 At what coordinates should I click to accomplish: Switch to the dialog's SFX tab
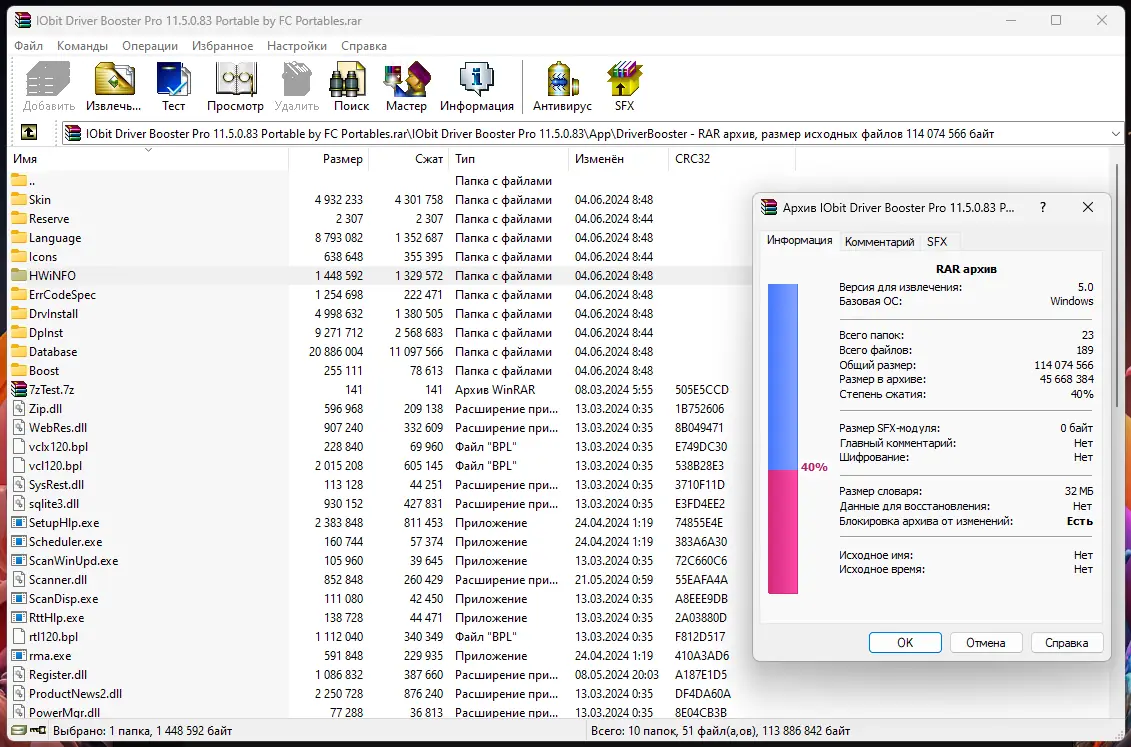pos(937,242)
